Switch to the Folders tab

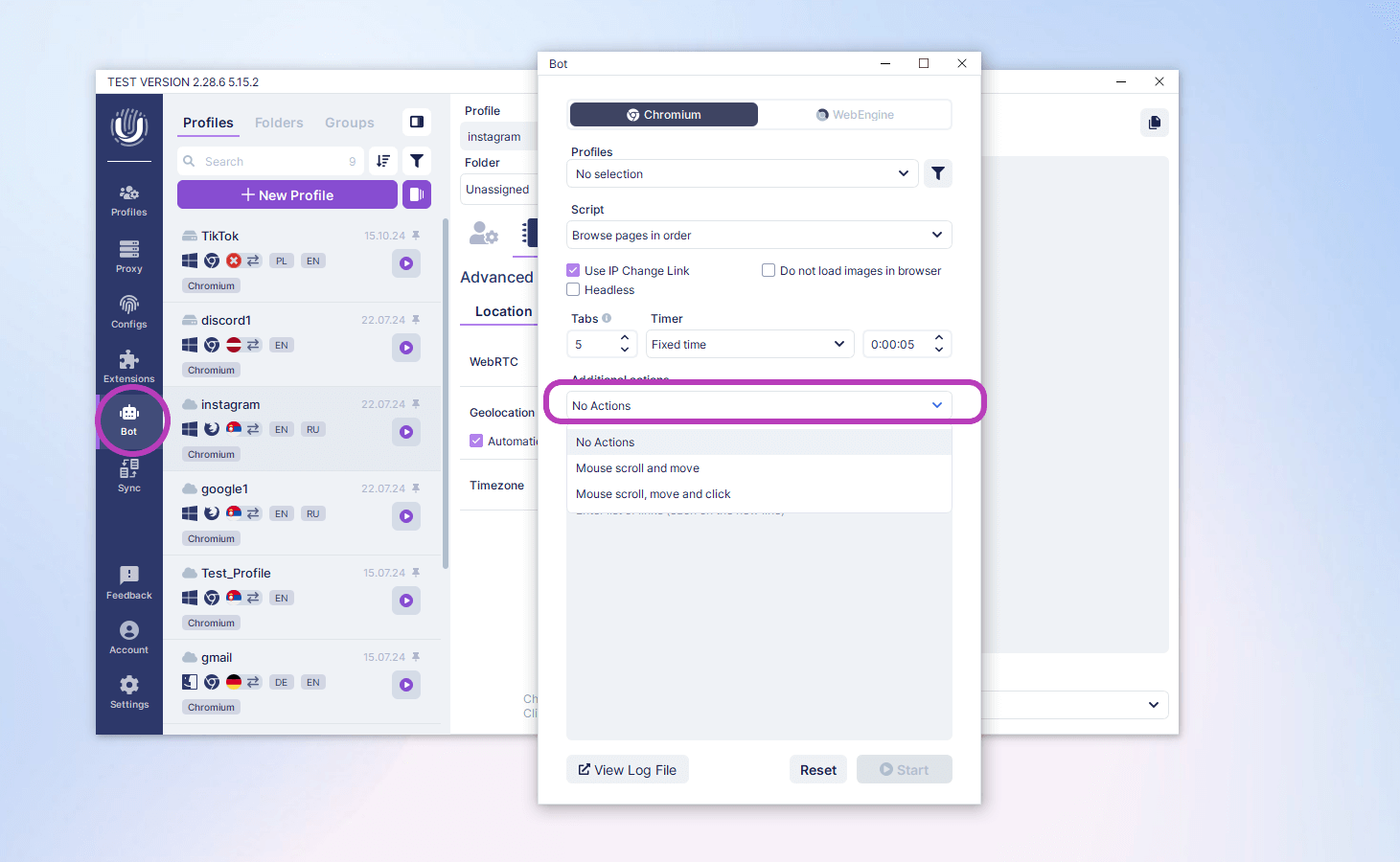(279, 123)
